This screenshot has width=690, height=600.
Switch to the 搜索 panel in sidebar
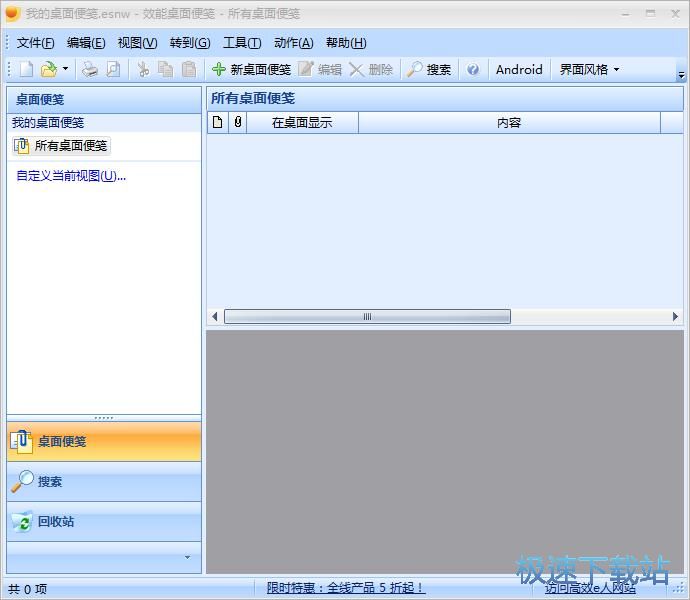coord(49,481)
